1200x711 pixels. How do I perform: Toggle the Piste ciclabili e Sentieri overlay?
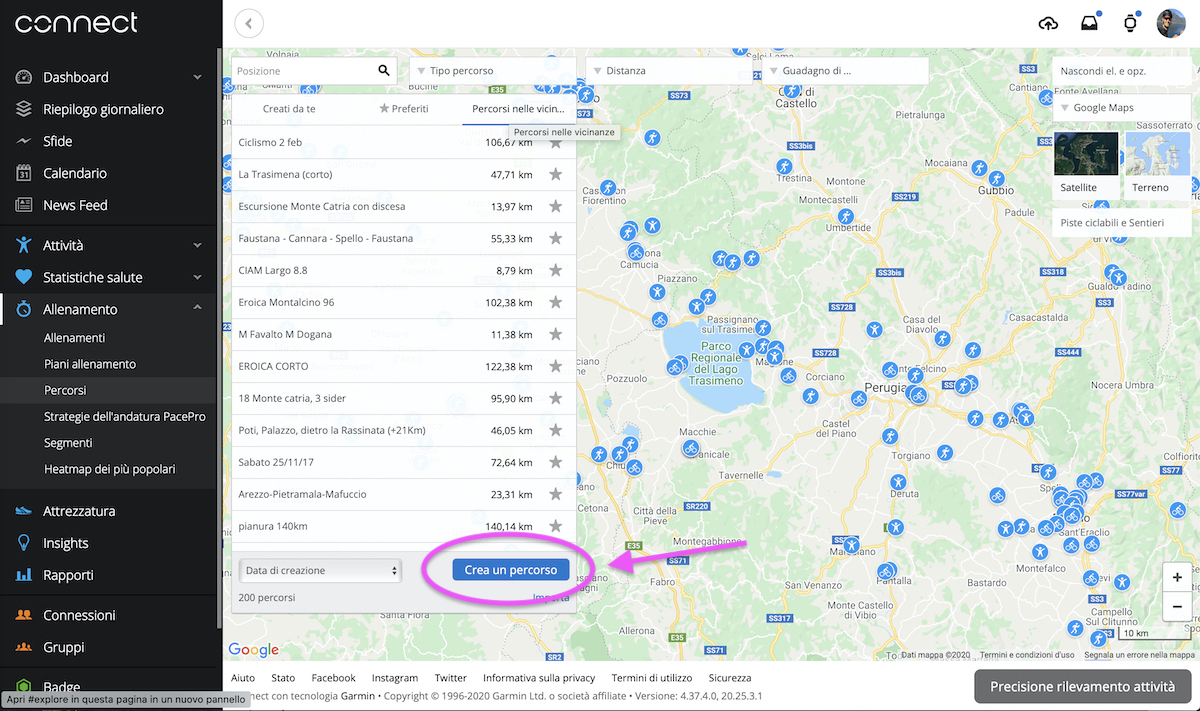pos(1121,222)
